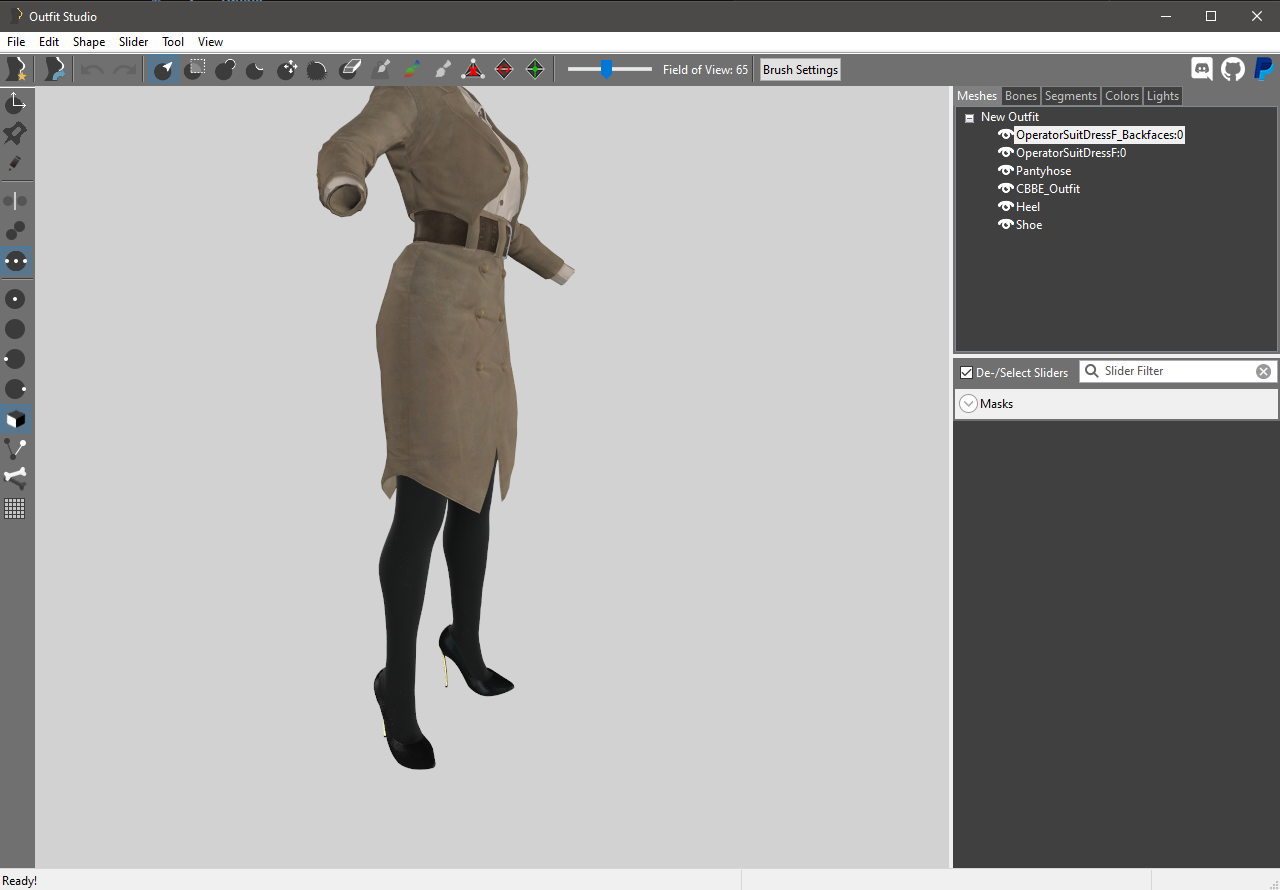Collapse the New Outfit tree node
Viewport: 1280px width, 890px height.
(969, 118)
